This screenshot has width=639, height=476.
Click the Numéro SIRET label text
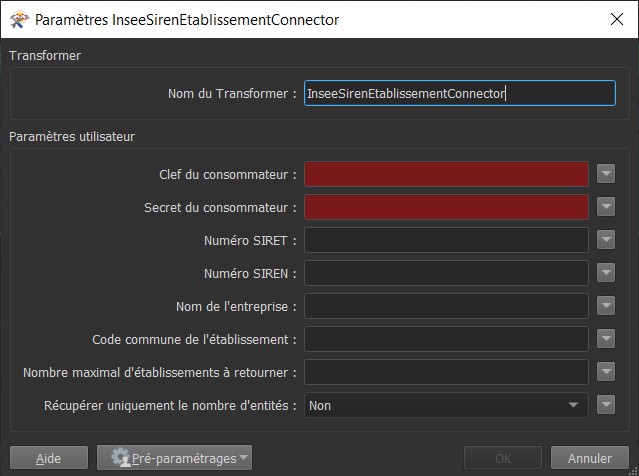pos(250,240)
